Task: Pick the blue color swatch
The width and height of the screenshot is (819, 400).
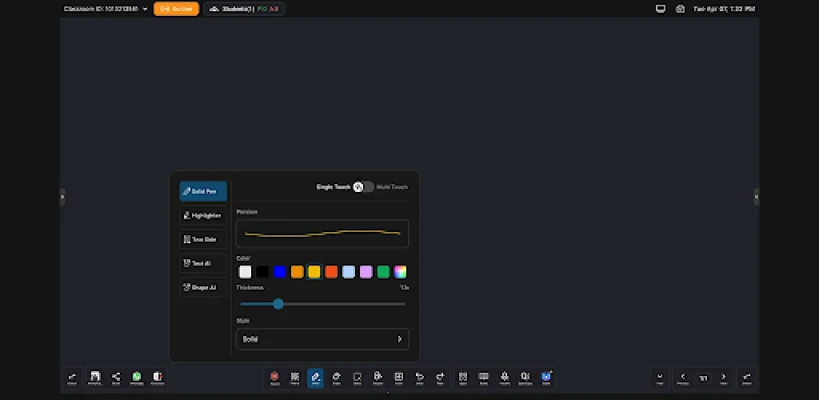Action: (x=280, y=272)
